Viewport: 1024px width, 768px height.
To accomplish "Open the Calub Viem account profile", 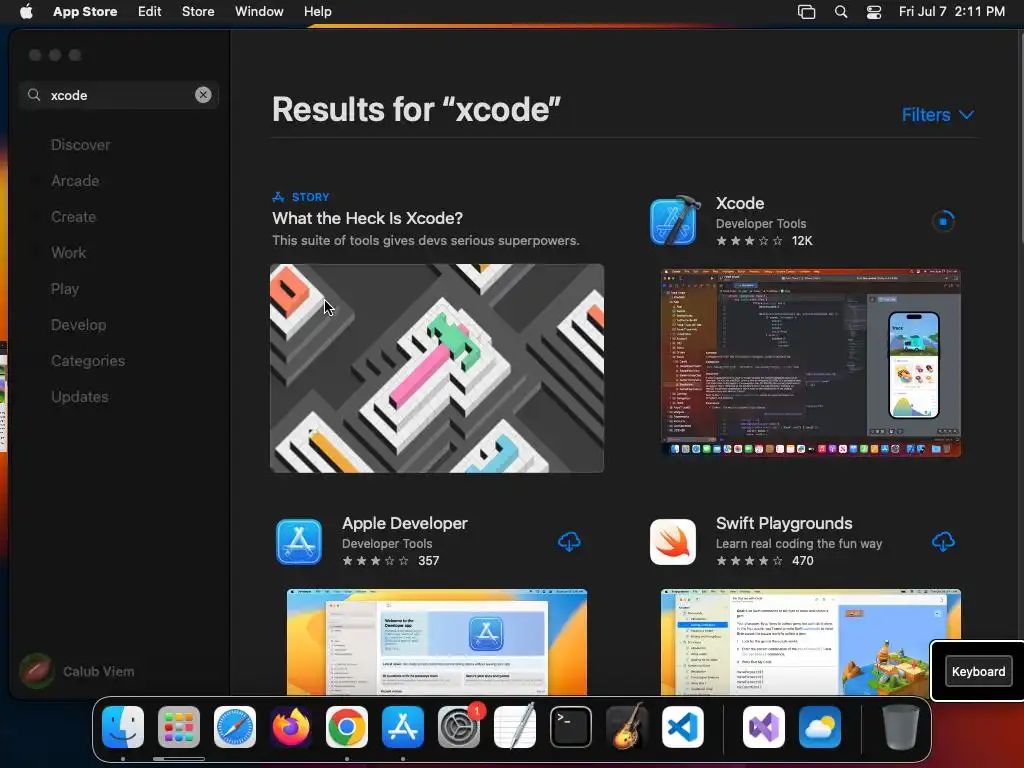I will [77, 671].
